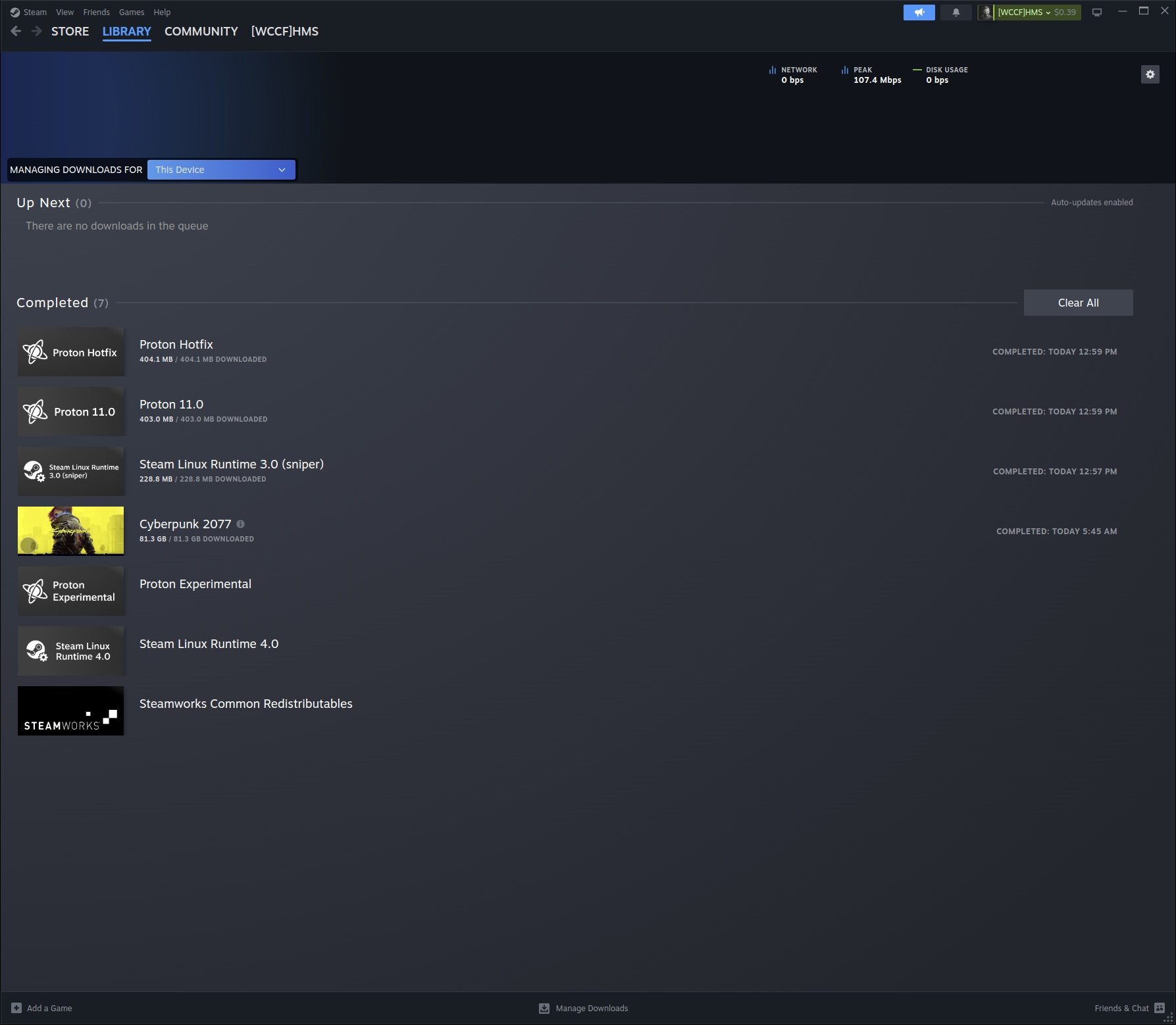Open download settings gear
1176x1025 pixels.
pyautogui.click(x=1150, y=74)
